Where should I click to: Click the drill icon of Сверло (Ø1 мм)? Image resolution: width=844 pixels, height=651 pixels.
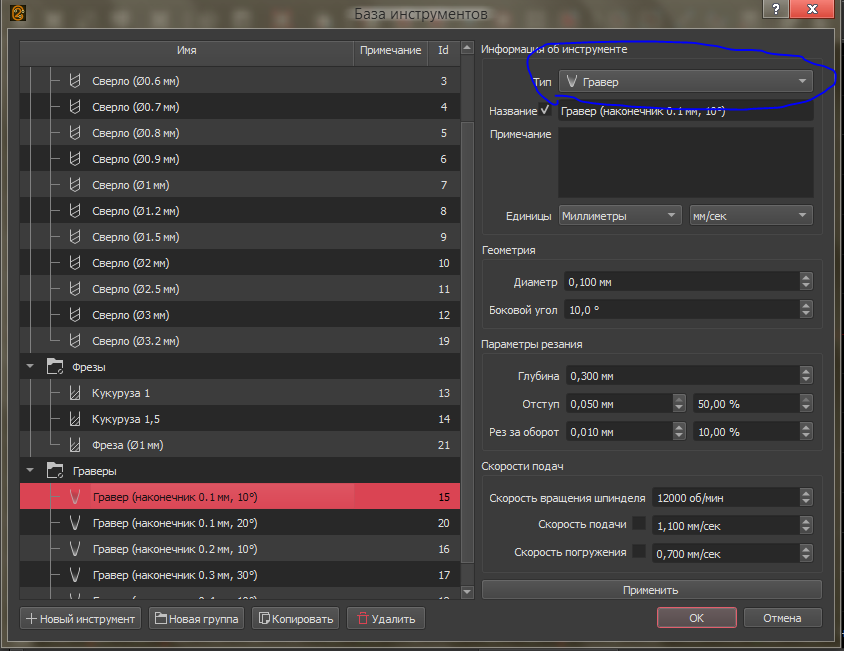(75, 185)
